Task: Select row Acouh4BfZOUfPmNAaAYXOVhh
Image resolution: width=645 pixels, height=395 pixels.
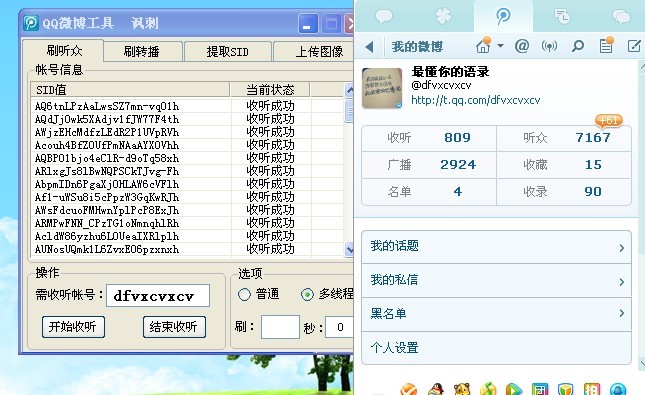Action: coord(187,145)
